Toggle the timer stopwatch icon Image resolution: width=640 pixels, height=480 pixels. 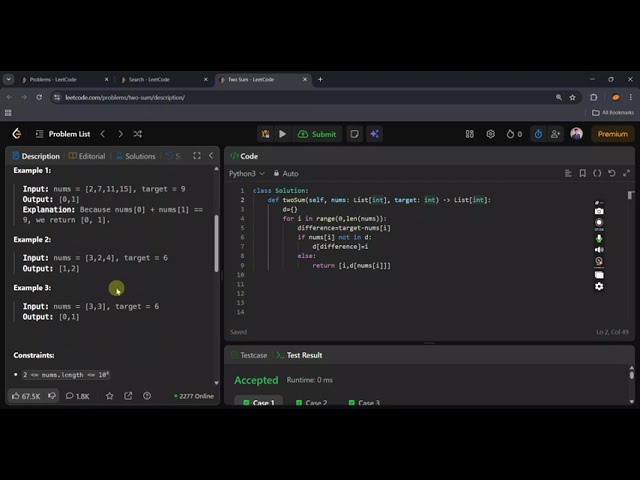click(x=538, y=134)
